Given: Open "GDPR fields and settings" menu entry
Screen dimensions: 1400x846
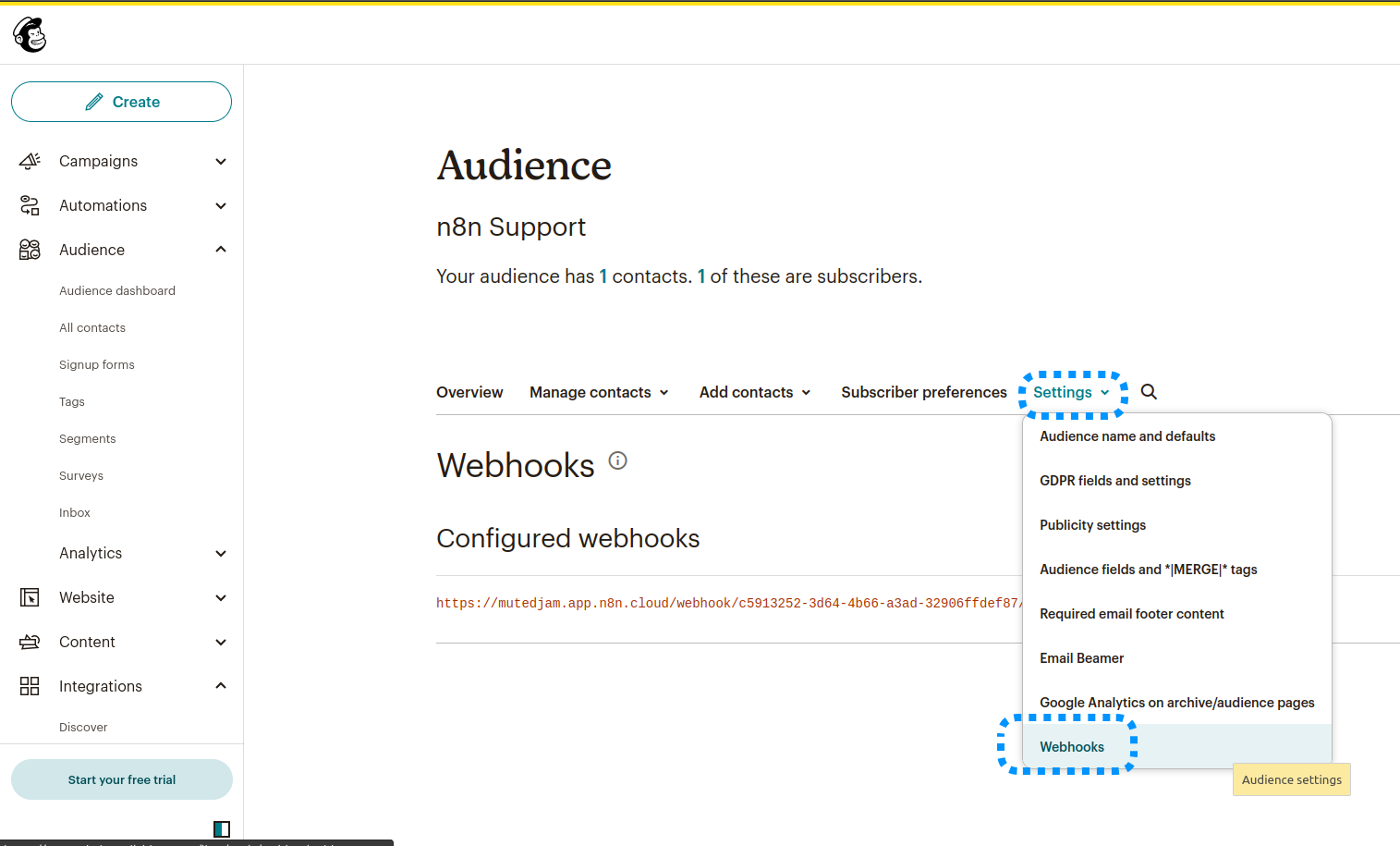Looking at the screenshot, I should point(1114,480).
